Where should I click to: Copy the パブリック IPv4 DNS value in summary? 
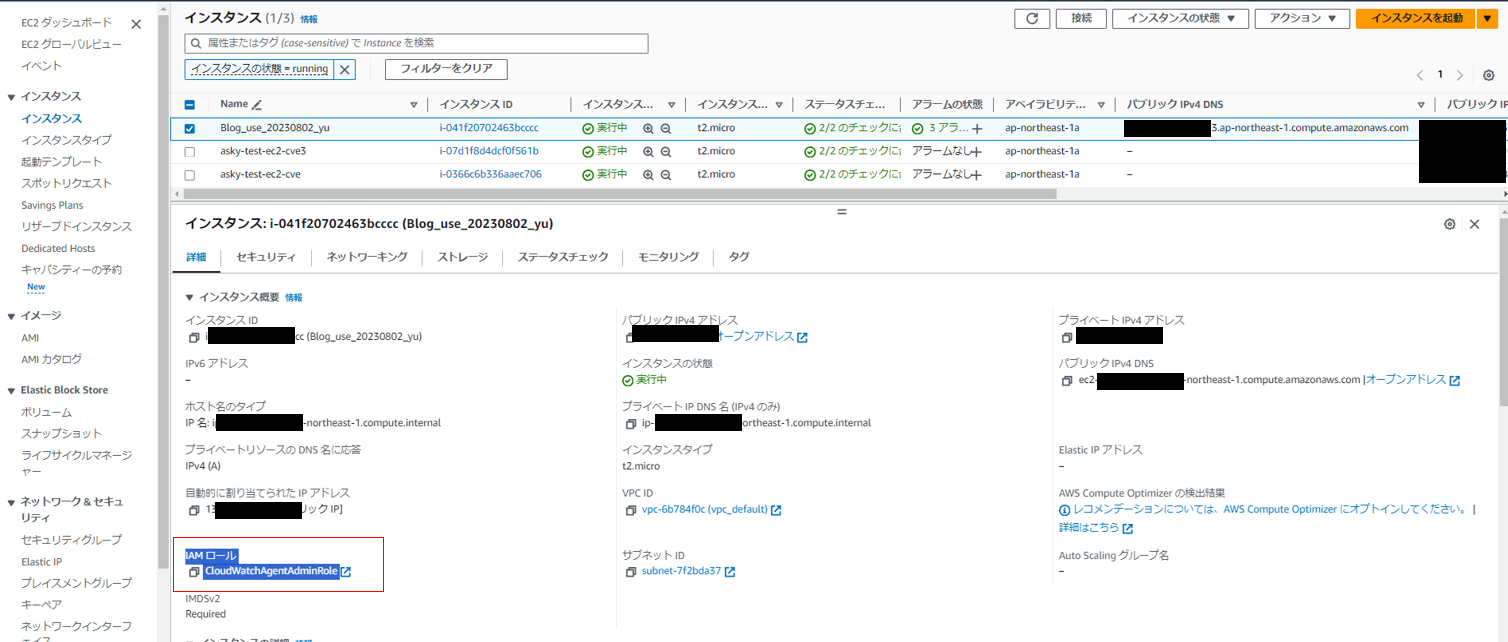[1067, 381]
